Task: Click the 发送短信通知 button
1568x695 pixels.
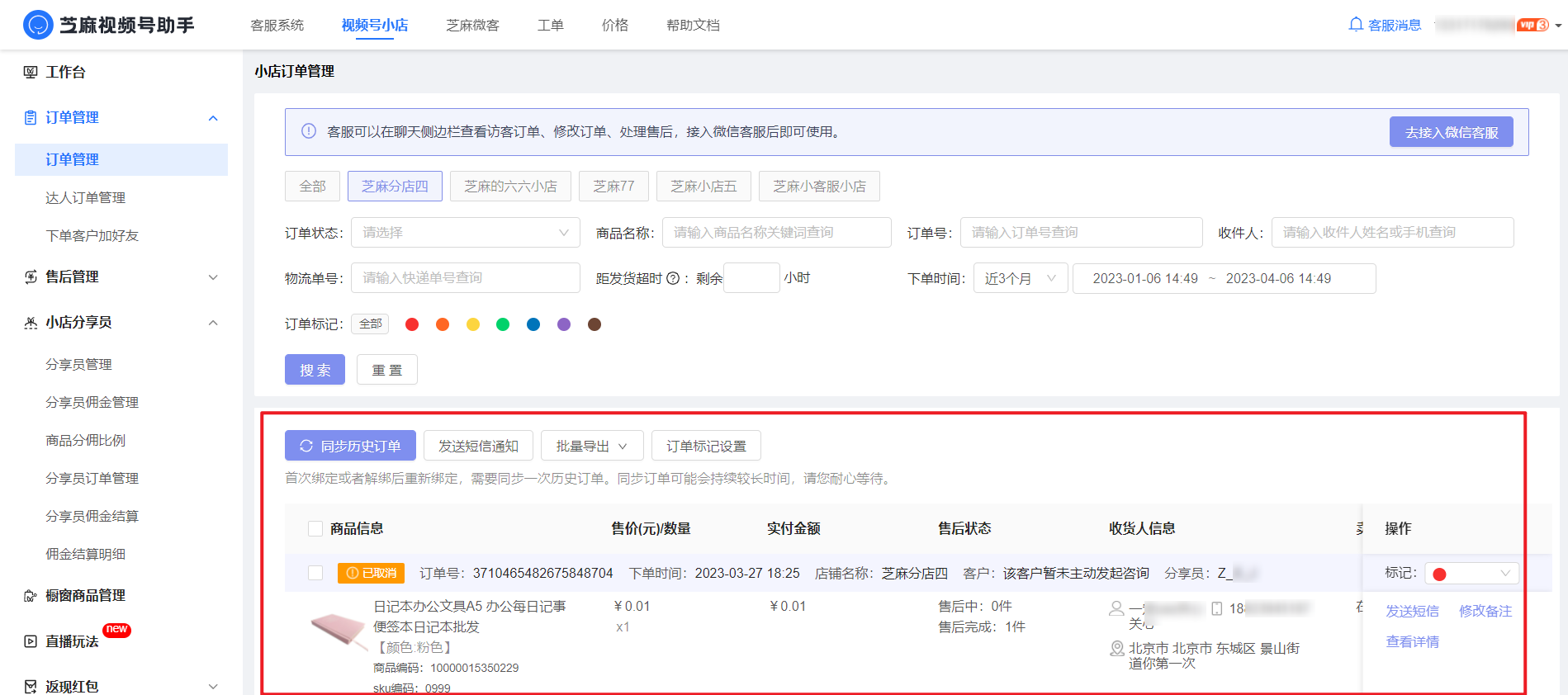Action: (478, 446)
